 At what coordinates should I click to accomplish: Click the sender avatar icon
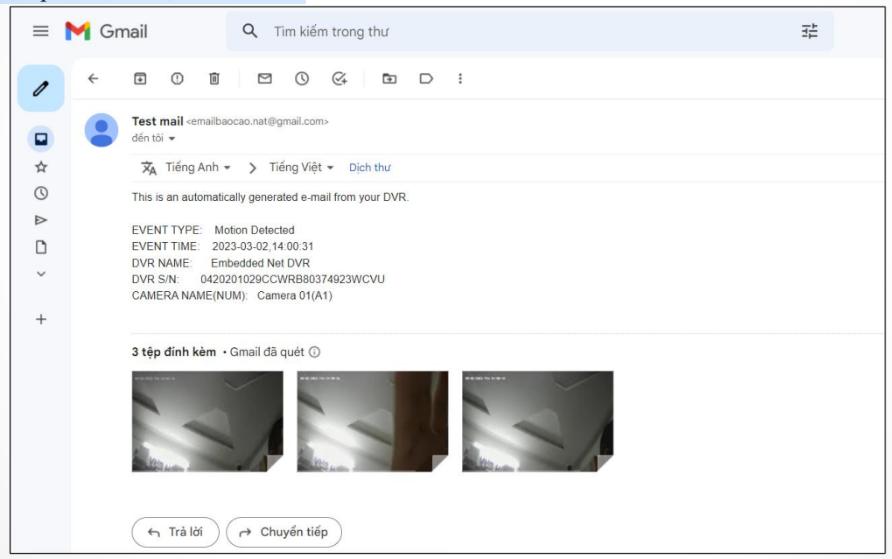(x=101, y=130)
